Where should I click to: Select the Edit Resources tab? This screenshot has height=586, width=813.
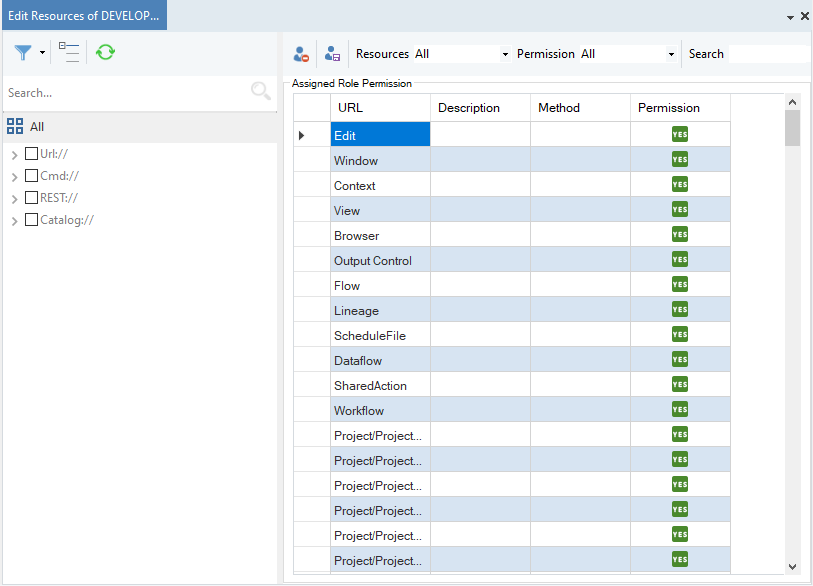(x=83, y=15)
